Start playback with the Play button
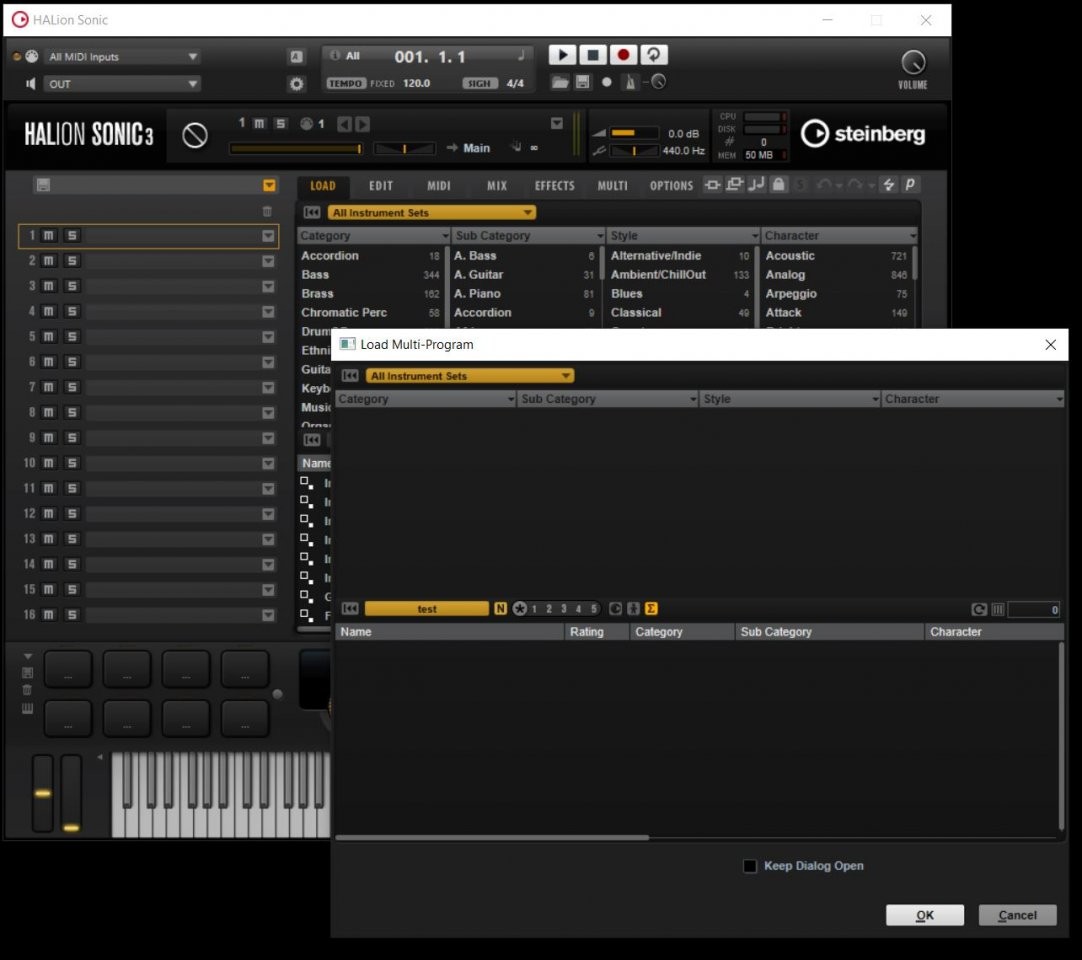Screen dimensions: 1082x960 pos(562,55)
